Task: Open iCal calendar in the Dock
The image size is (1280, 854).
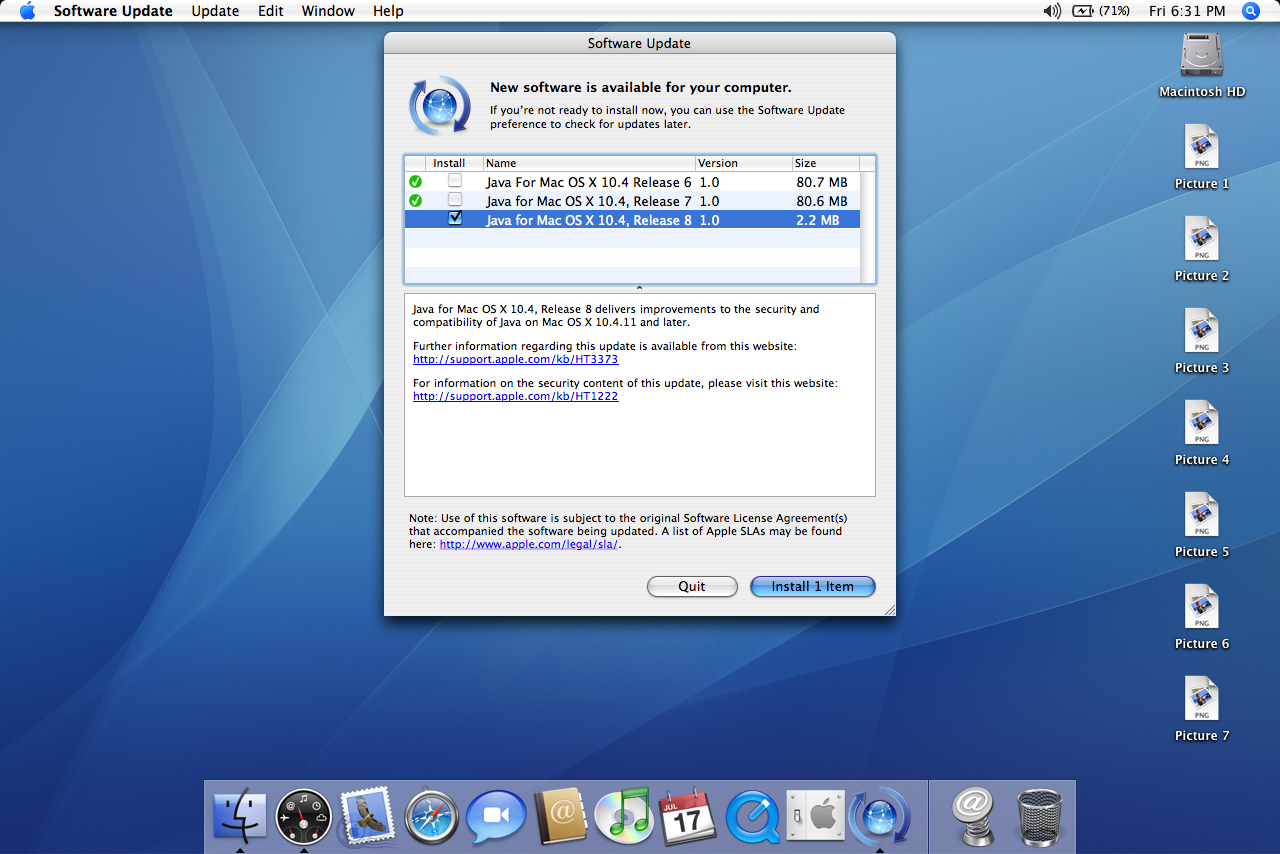Action: point(687,816)
